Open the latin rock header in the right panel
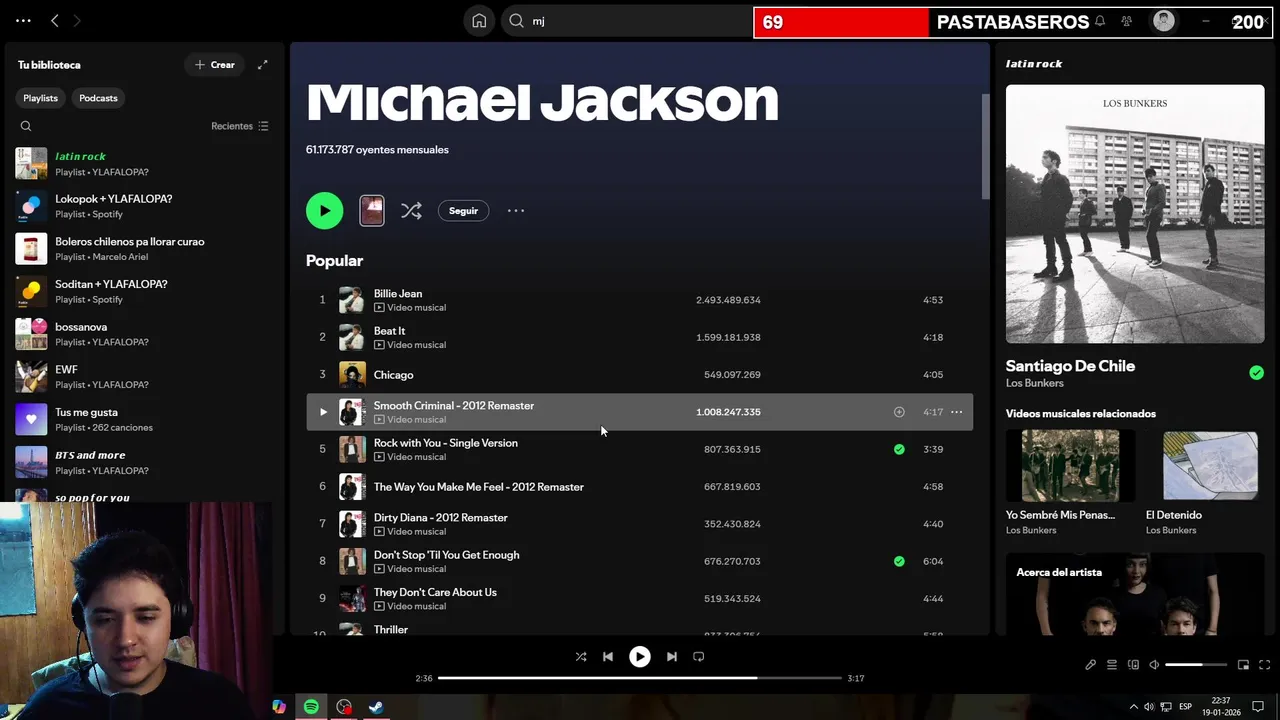Image resolution: width=1280 pixels, height=720 pixels. point(1034,64)
